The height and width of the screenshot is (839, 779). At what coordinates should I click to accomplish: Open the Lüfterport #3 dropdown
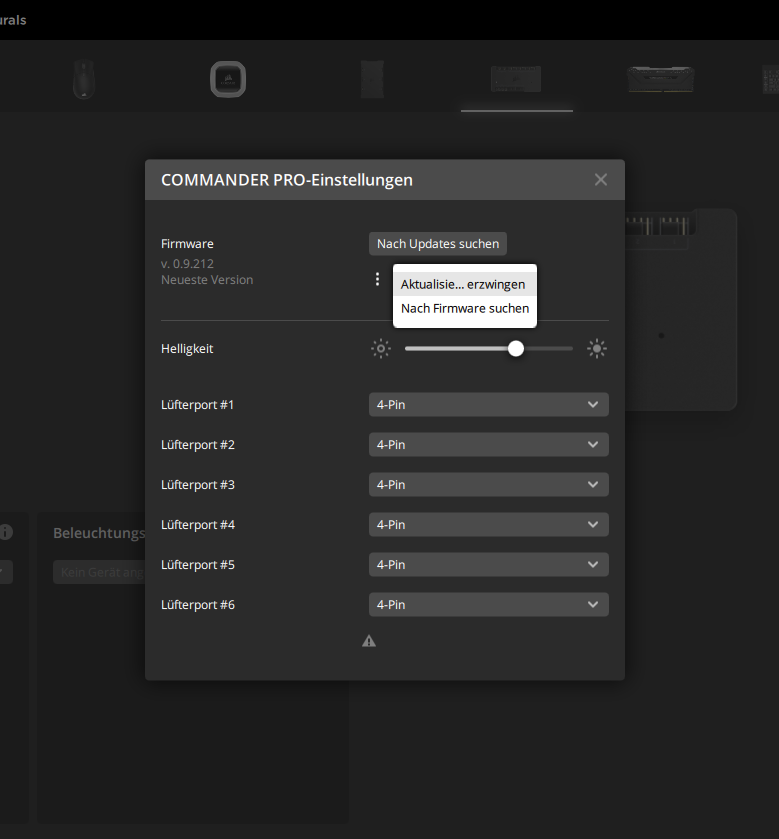[x=488, y=484]
